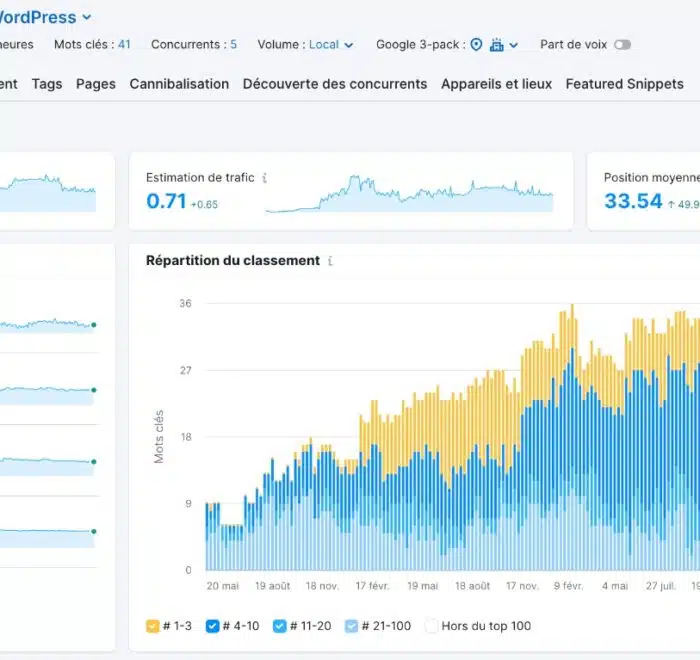700x660 pixels.
Task: Click the Mots clés count 41
Action: [124, 45]
